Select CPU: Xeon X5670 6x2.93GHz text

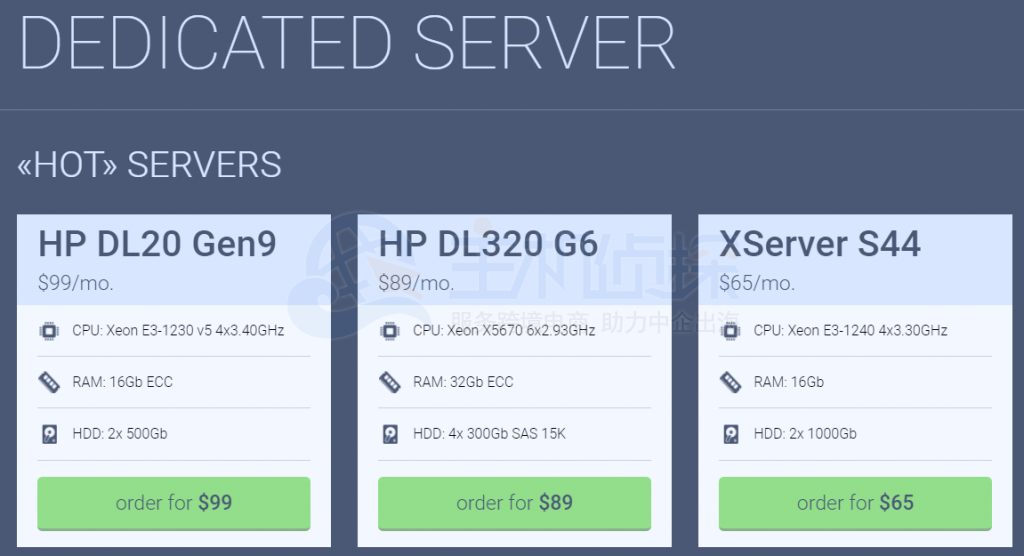(504, 331)
